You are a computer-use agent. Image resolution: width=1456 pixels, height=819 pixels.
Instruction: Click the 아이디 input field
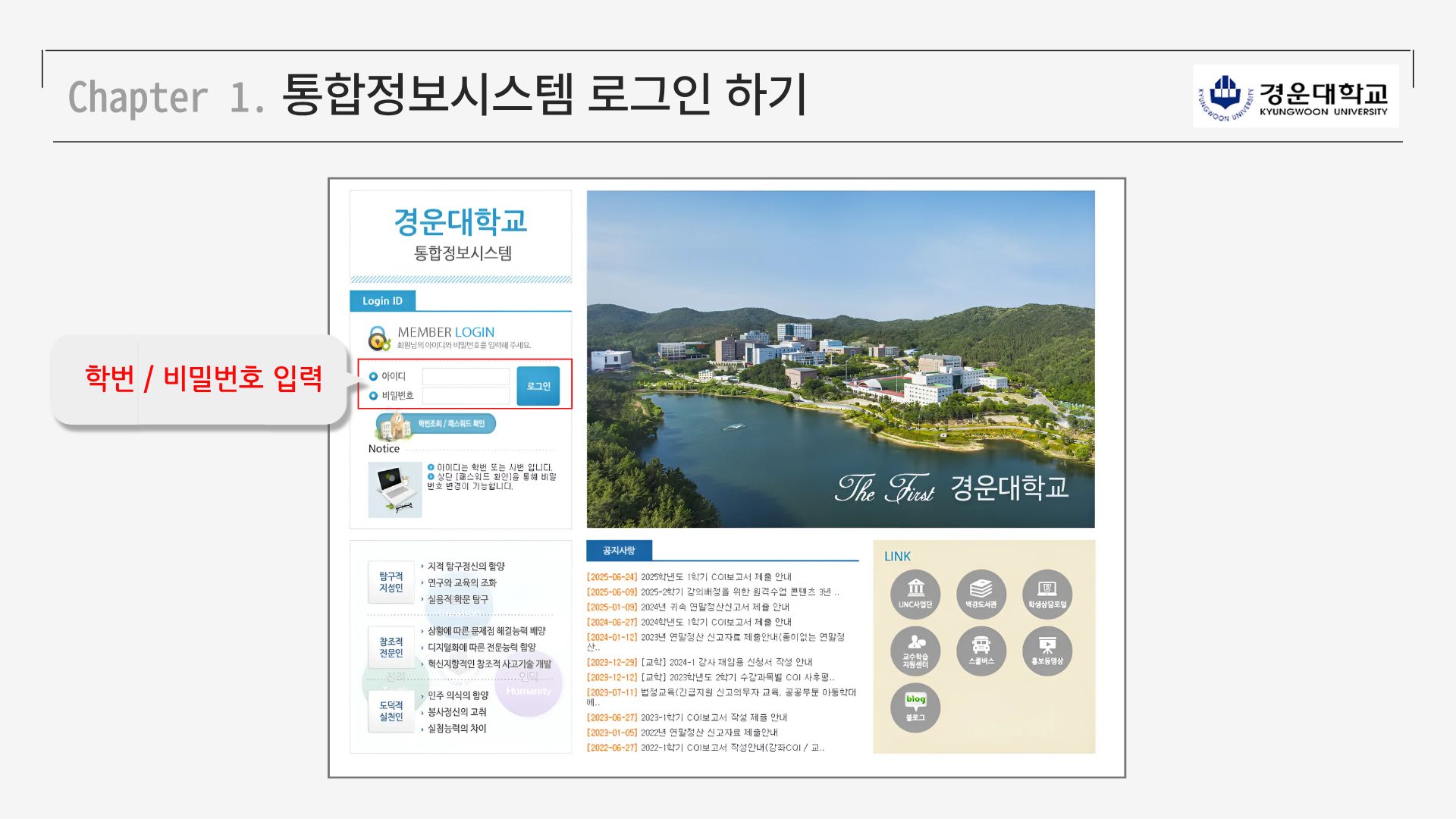466,376
